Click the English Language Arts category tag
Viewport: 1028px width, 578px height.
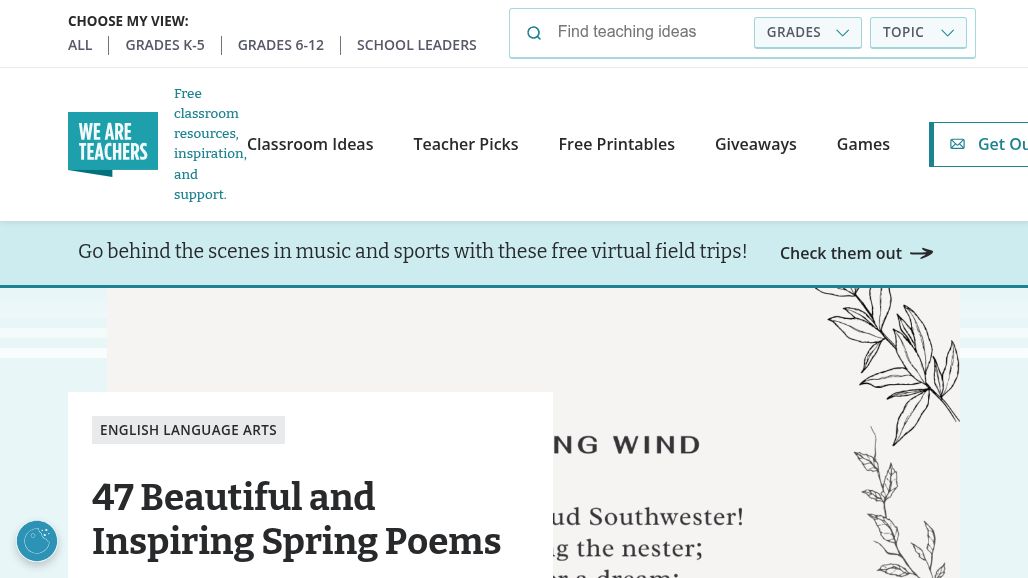pos(188,430)
